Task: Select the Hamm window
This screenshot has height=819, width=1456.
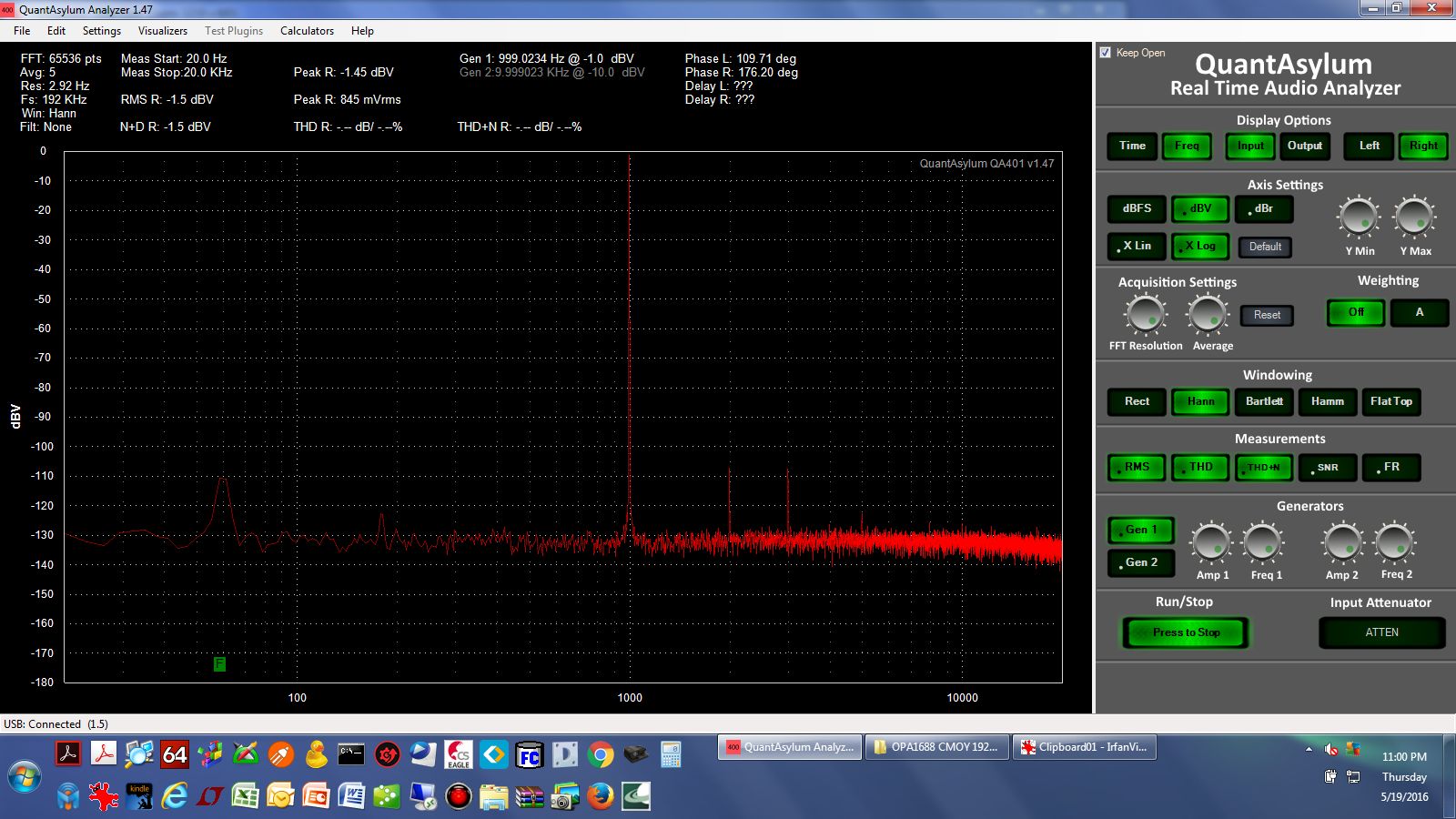Action: (1327, 401)
